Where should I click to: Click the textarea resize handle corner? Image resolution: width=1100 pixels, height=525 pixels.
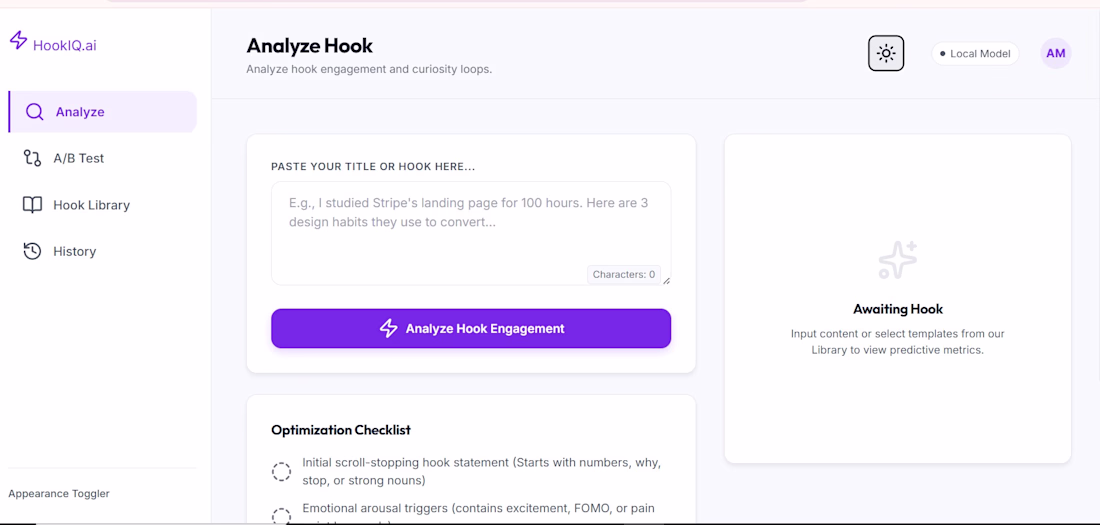(666, 281)
